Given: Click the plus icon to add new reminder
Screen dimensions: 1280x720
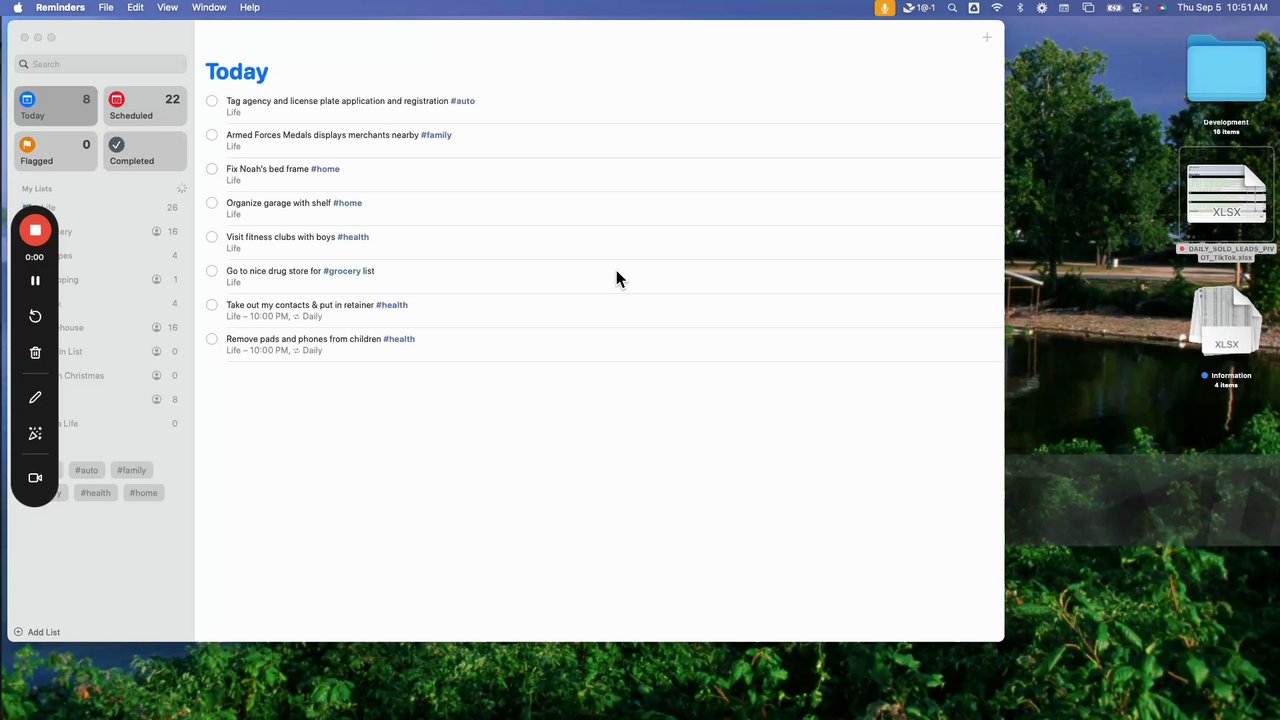Looking at the screenshot, I should tap(987, 38).
